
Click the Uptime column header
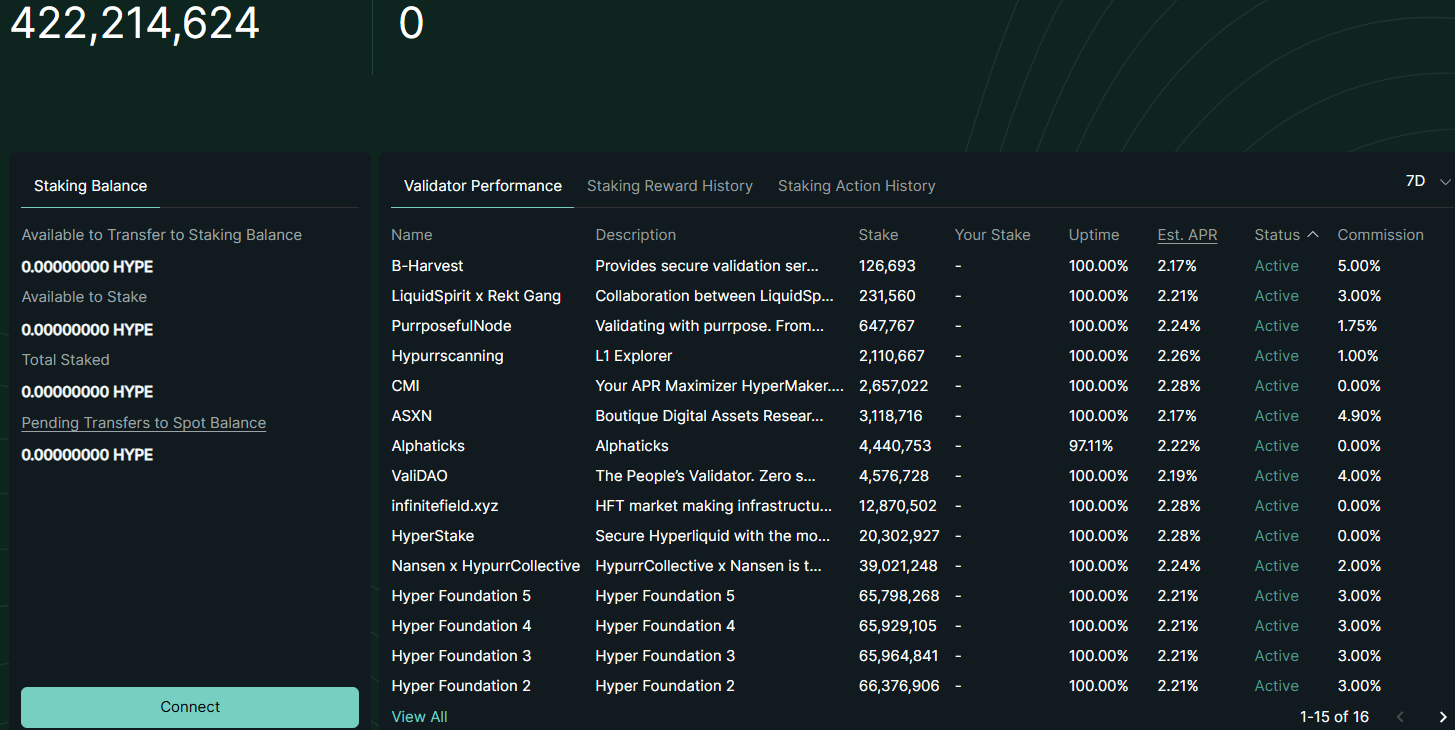point(1094,235)
